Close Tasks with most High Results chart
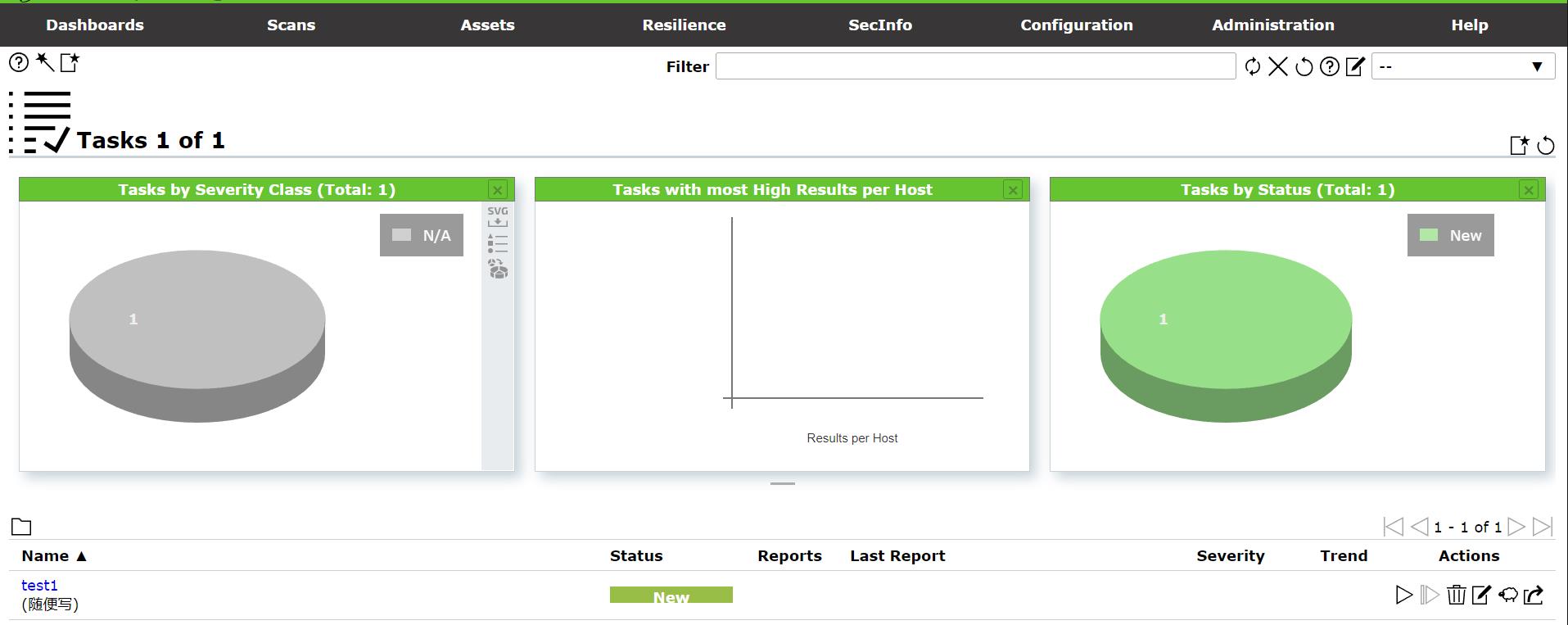Viewport: 1568px width, 625px height. pyautogui.click(x=1013, y=190)
